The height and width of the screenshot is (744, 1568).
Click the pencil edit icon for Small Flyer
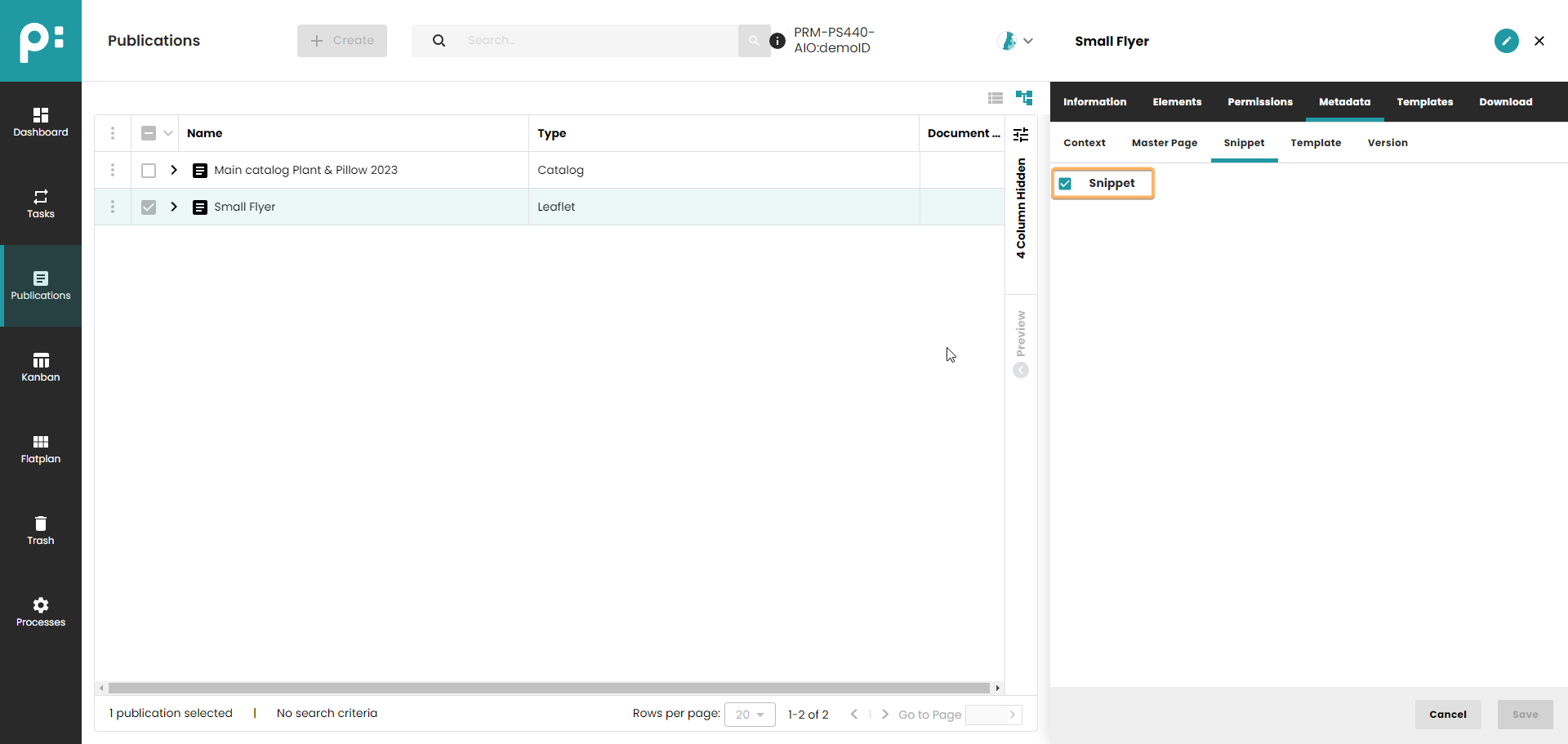click(1506, 41)
